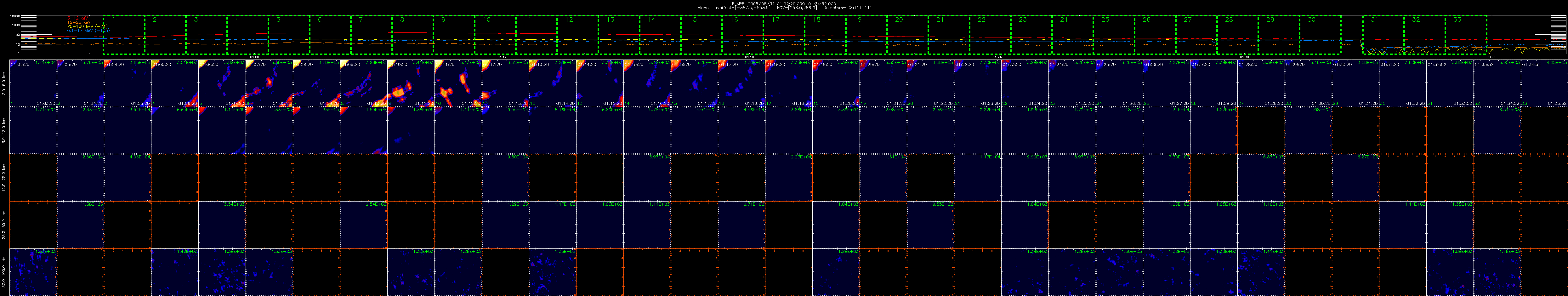
Task: Click the red 3-12 keV legend label
Action: 77,18
